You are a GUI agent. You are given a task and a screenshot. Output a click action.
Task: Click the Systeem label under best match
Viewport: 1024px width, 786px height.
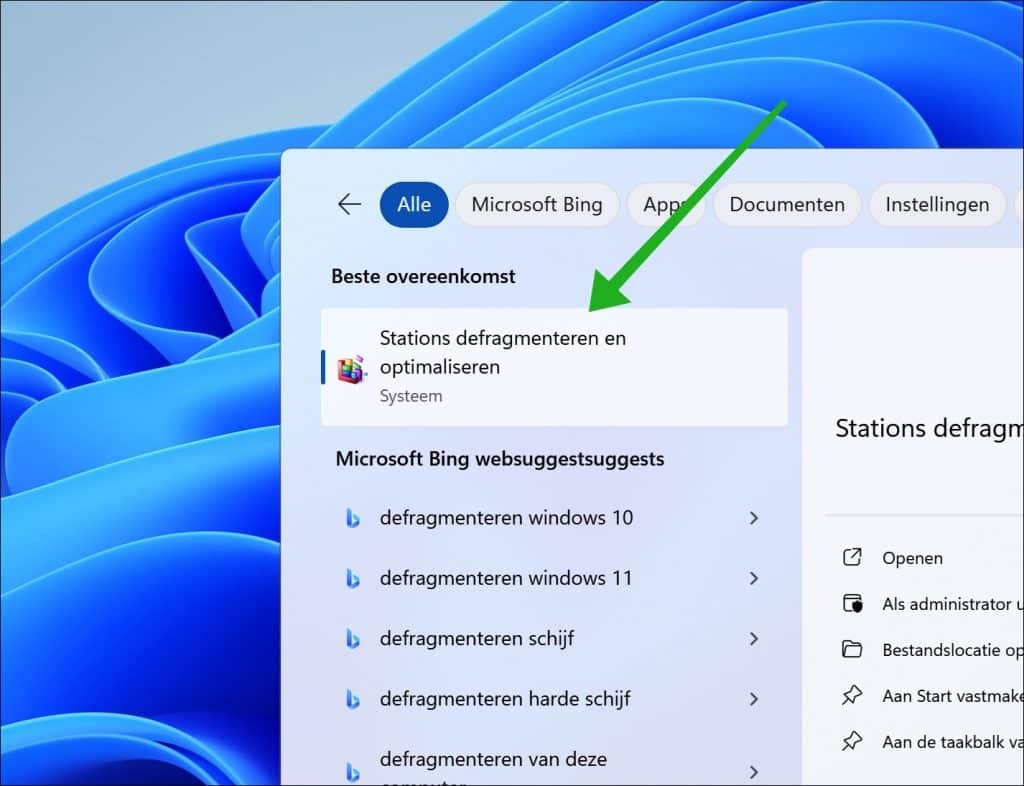(411, 396)
